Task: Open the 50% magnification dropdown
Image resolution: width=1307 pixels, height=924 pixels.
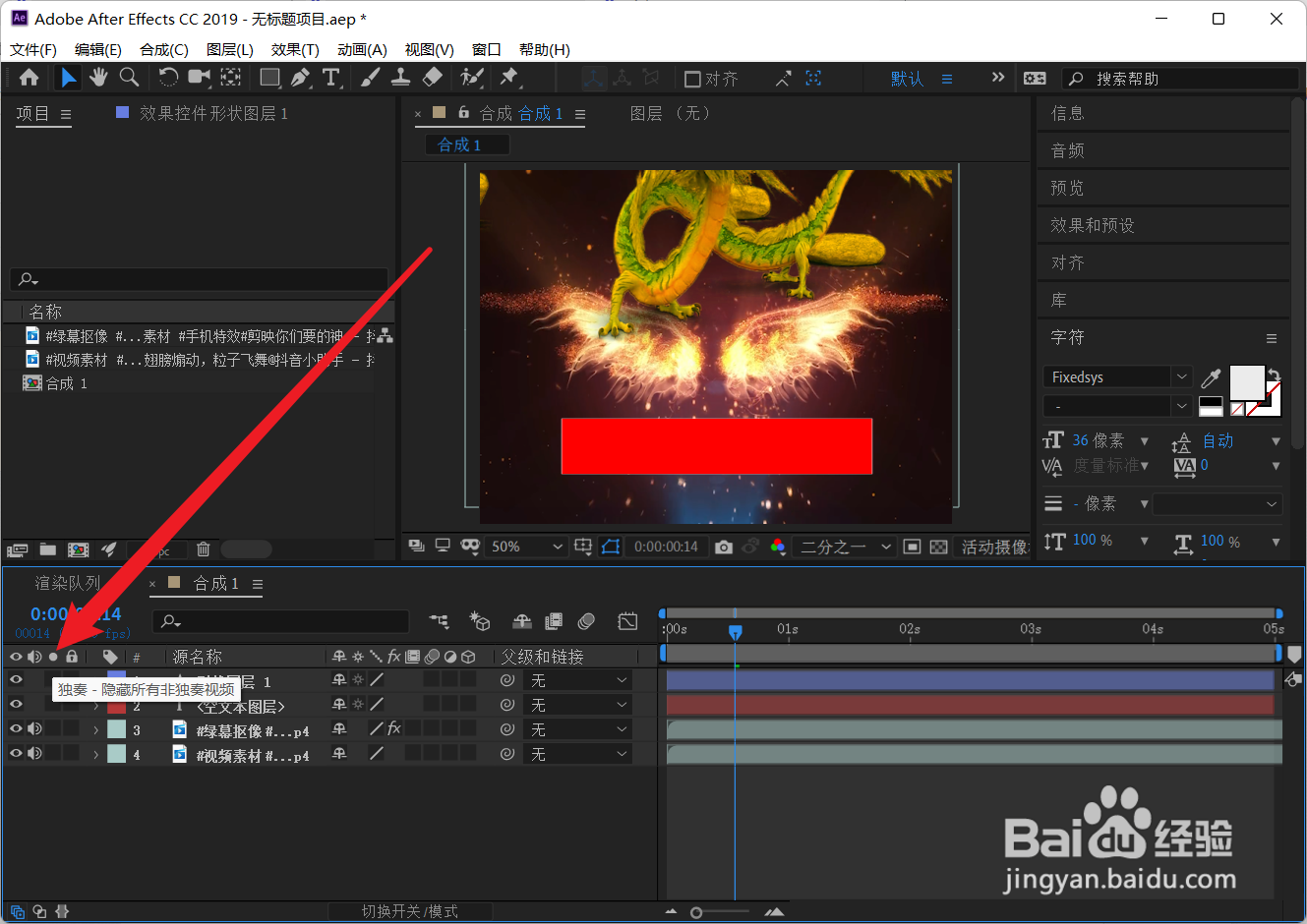Action: point(526,547)
